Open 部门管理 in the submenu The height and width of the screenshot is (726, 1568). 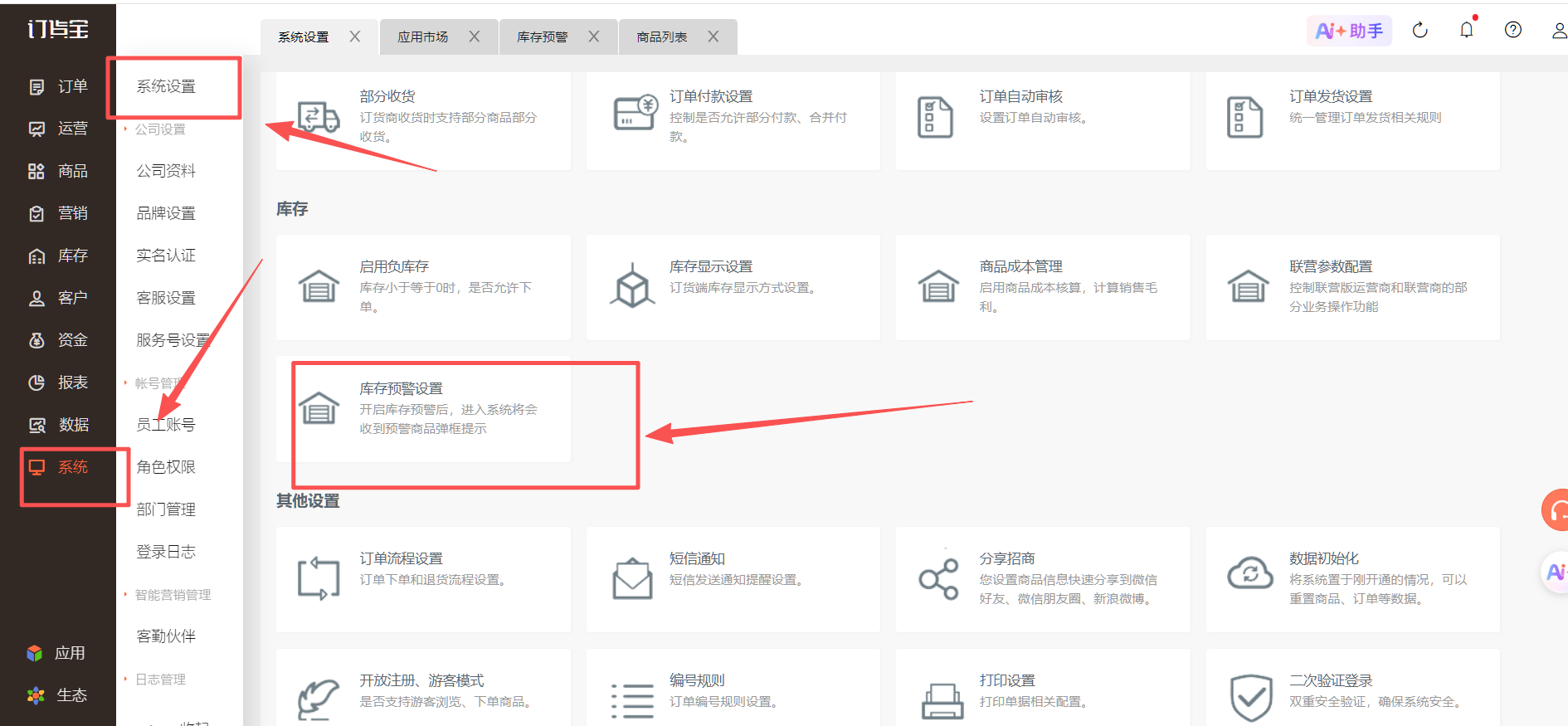point(166,509)
